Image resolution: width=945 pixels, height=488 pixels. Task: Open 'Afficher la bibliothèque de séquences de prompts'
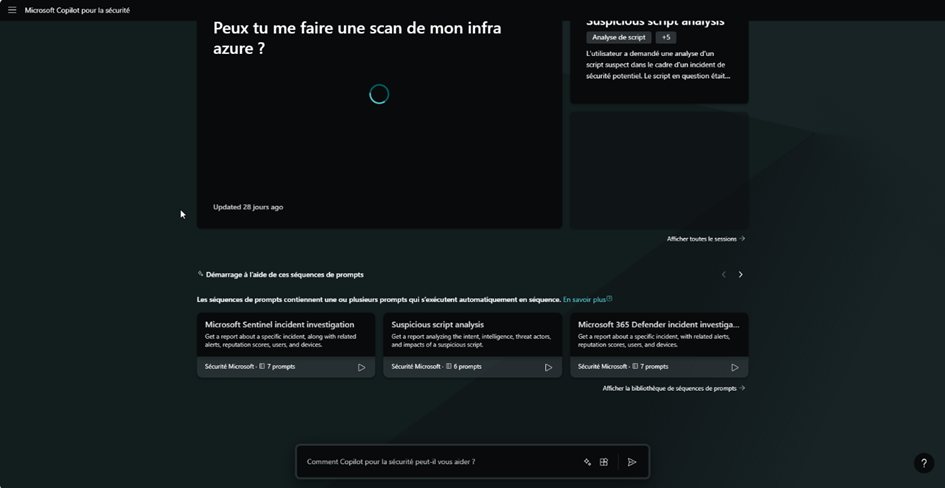click(x=673, y=388)
